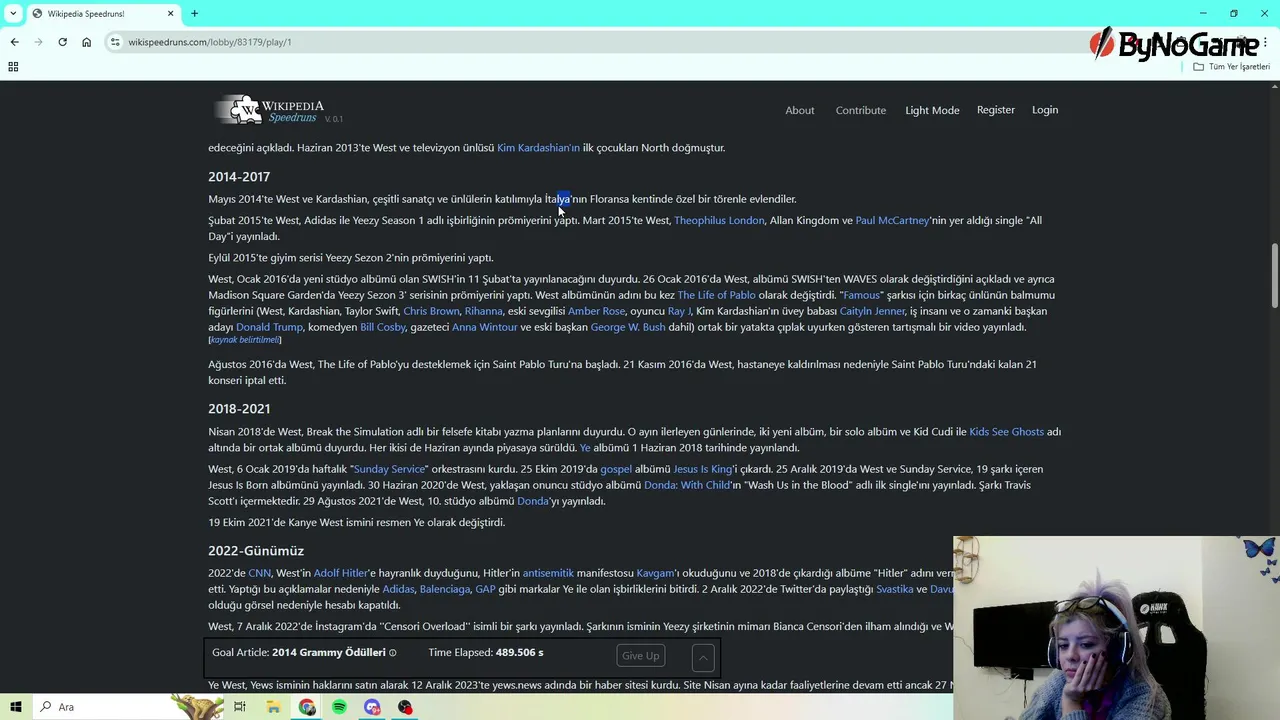Screen dimensions: 1280x720
Task: Go to Register
Action: [996, 110]
